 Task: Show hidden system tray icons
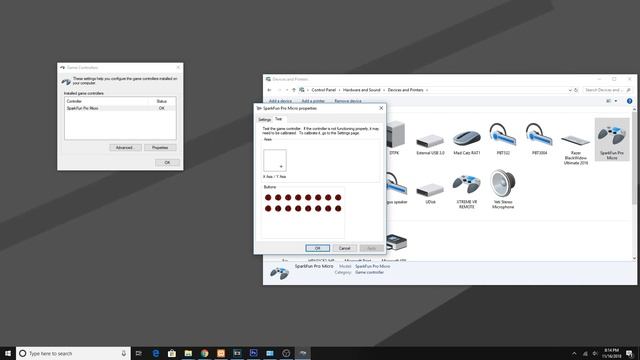click(574, 353)
